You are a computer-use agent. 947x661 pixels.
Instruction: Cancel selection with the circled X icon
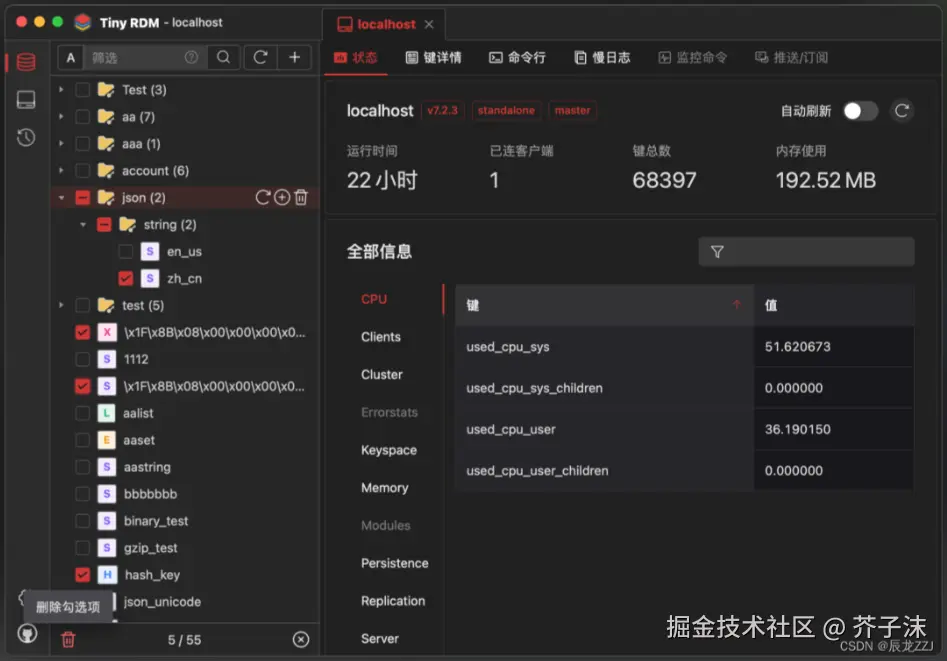pos(300,639)
